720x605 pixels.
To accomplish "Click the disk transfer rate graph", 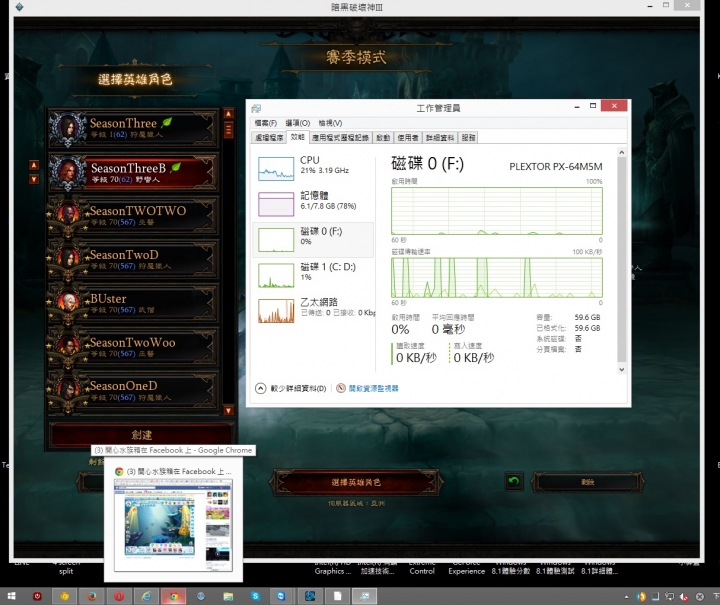I will 496,277.
